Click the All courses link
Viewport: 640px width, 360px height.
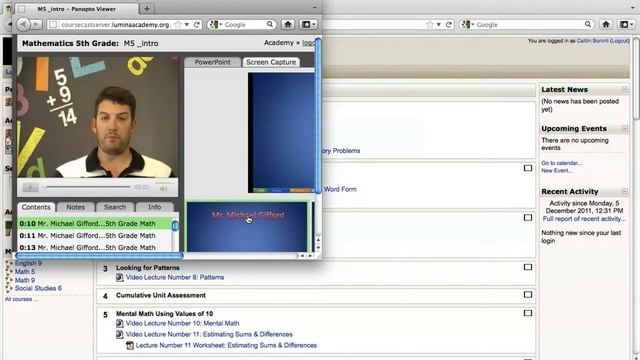click(x=20, y=299)
